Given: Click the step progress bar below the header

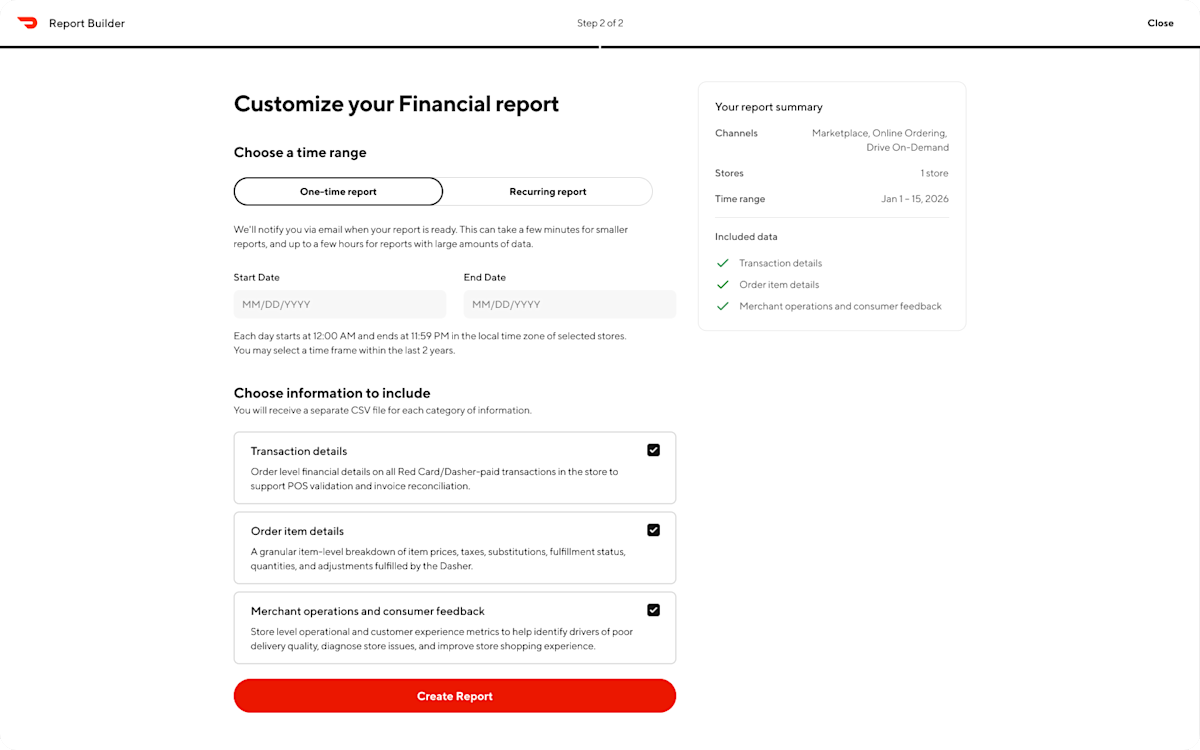Looking at the screenshot, I should (x=600, y=45).
